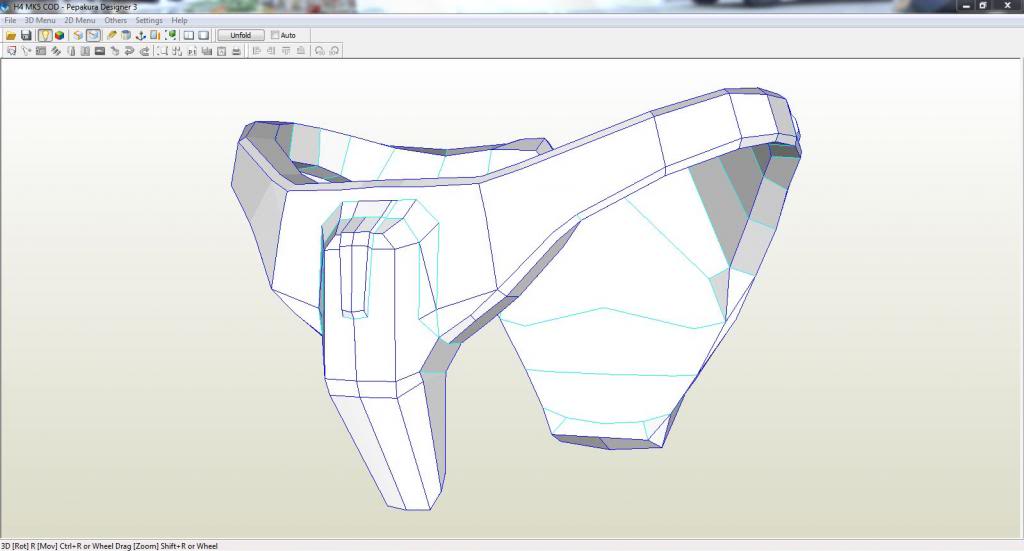Click the printer icon in lower toolbar
Image resolution: width=1024 pixels, height=551 pixels.
click(x=236, y=51)
